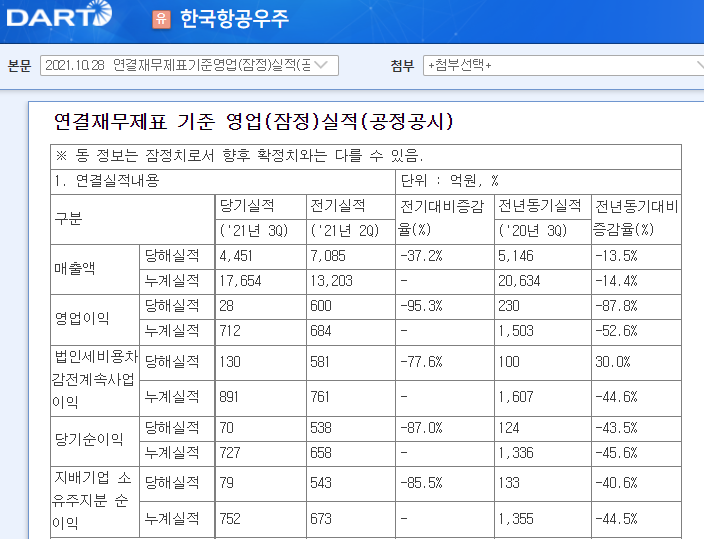704x539 pixels.
Task: Click the value 7,085 cell
Action: 351,257
